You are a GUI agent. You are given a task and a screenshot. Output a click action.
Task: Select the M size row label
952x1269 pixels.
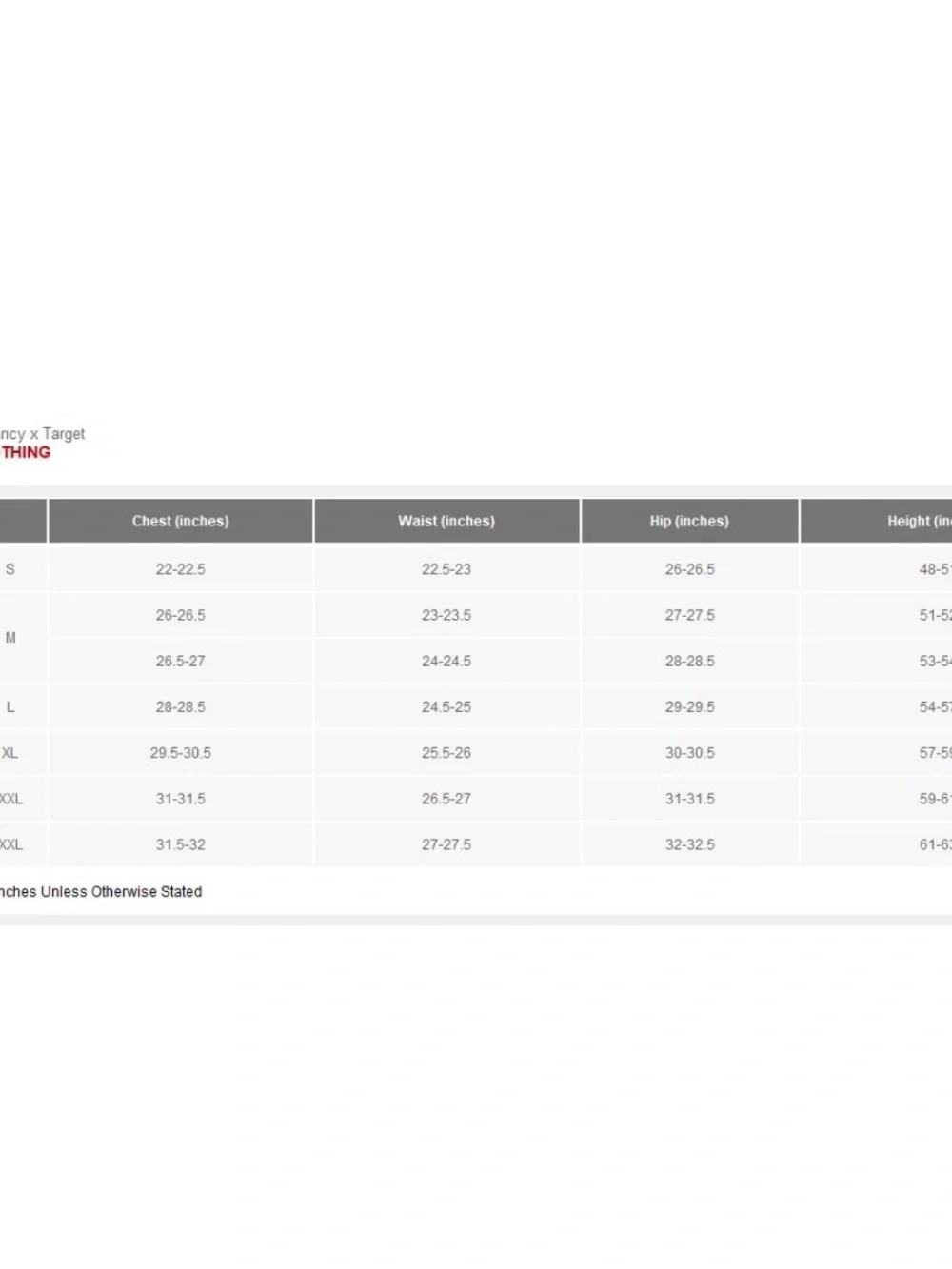pos(10,638)
